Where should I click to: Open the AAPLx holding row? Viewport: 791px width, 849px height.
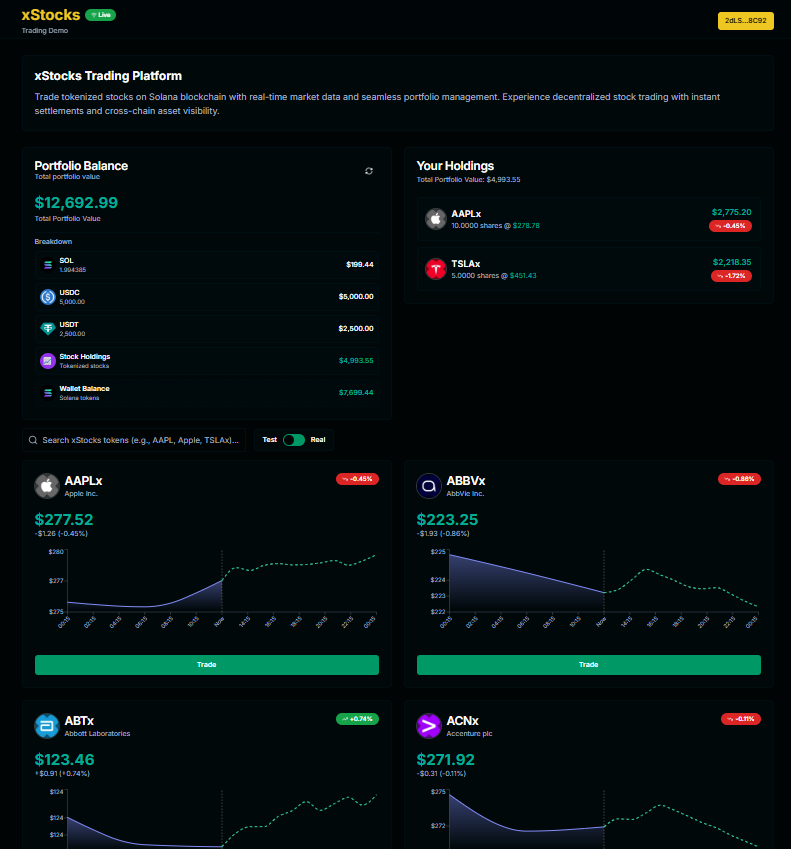pos(589,219)
